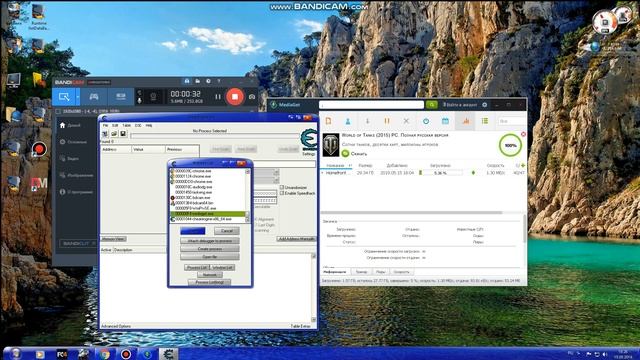Click MediaGet's list view icon
The width and height of the screenshot is (640, 360).
(484, 121)
